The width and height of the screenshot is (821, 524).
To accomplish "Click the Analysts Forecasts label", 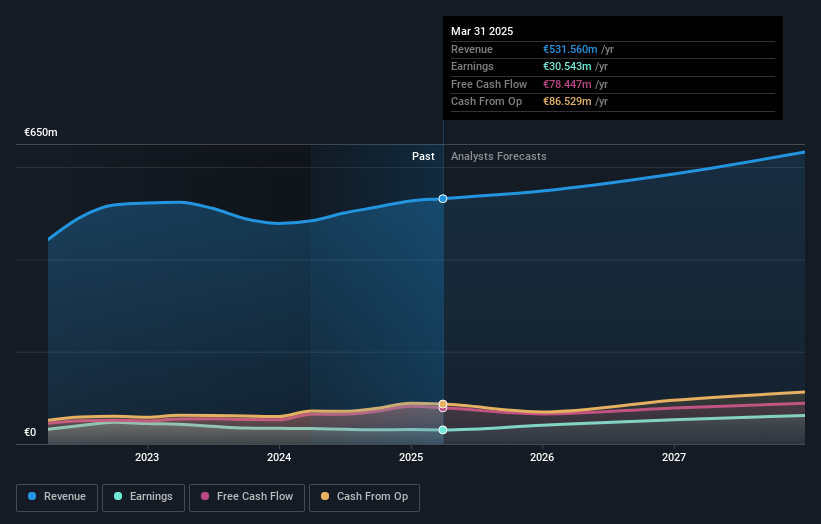I will tap(498, 156).
